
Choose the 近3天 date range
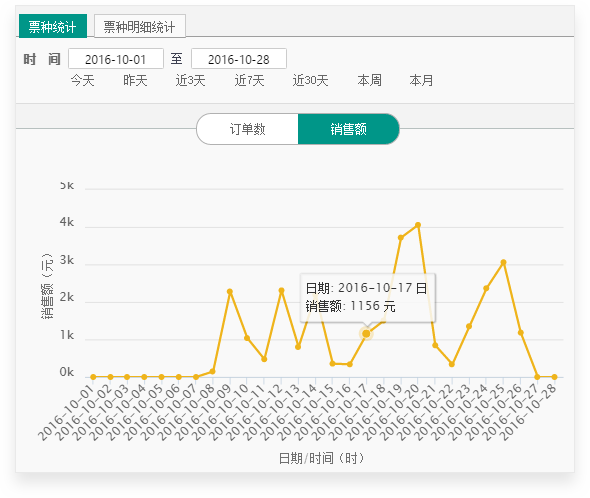(x=190, y=80)
